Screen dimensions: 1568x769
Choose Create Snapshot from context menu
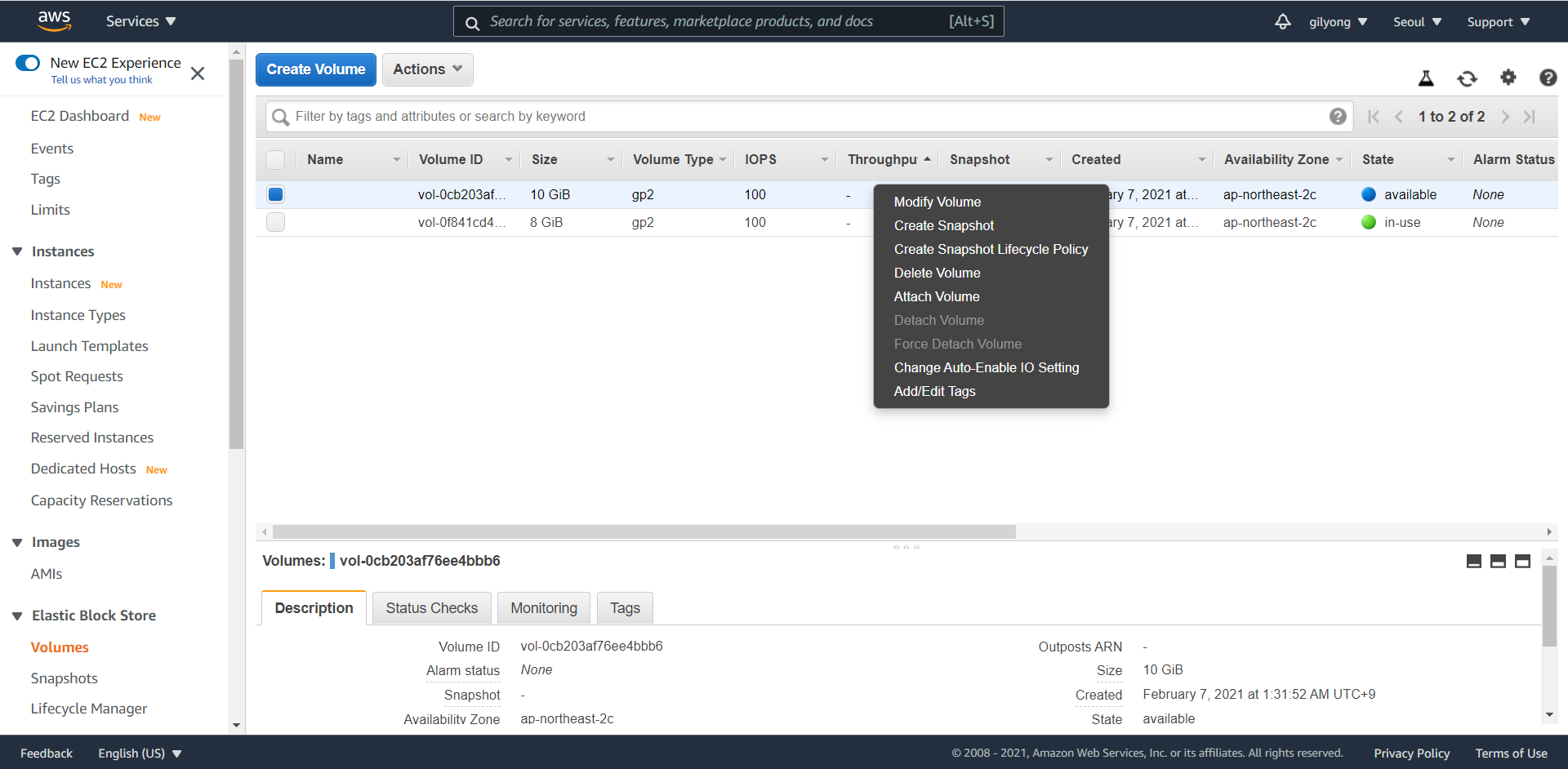coord(944,225)
